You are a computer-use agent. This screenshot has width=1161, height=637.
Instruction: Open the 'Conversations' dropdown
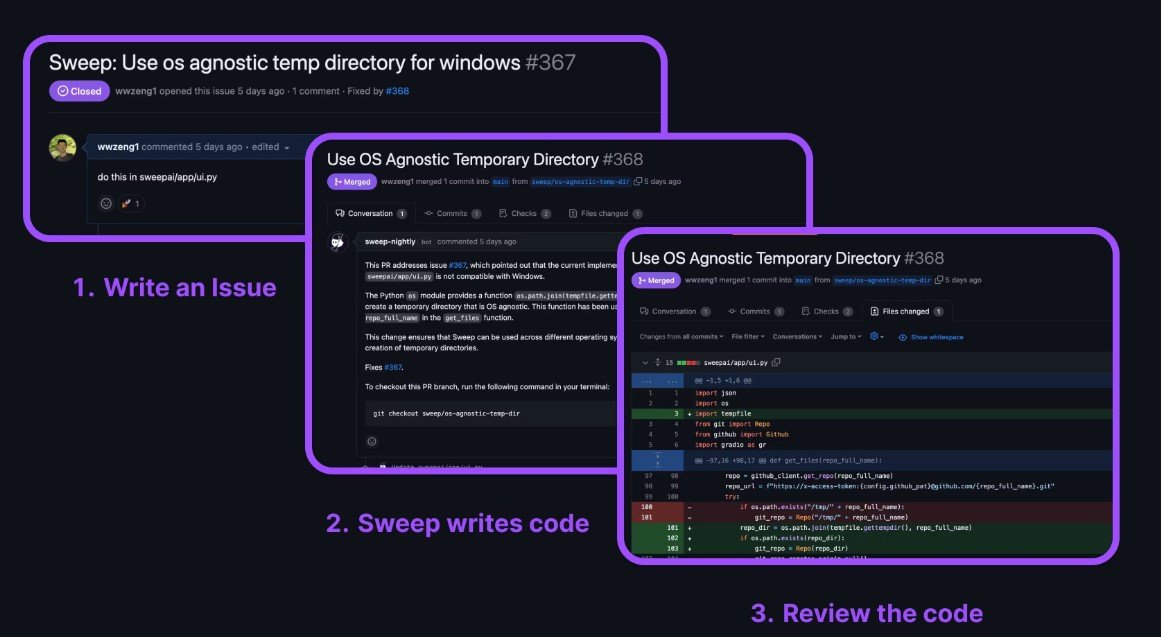coord(797,337)
